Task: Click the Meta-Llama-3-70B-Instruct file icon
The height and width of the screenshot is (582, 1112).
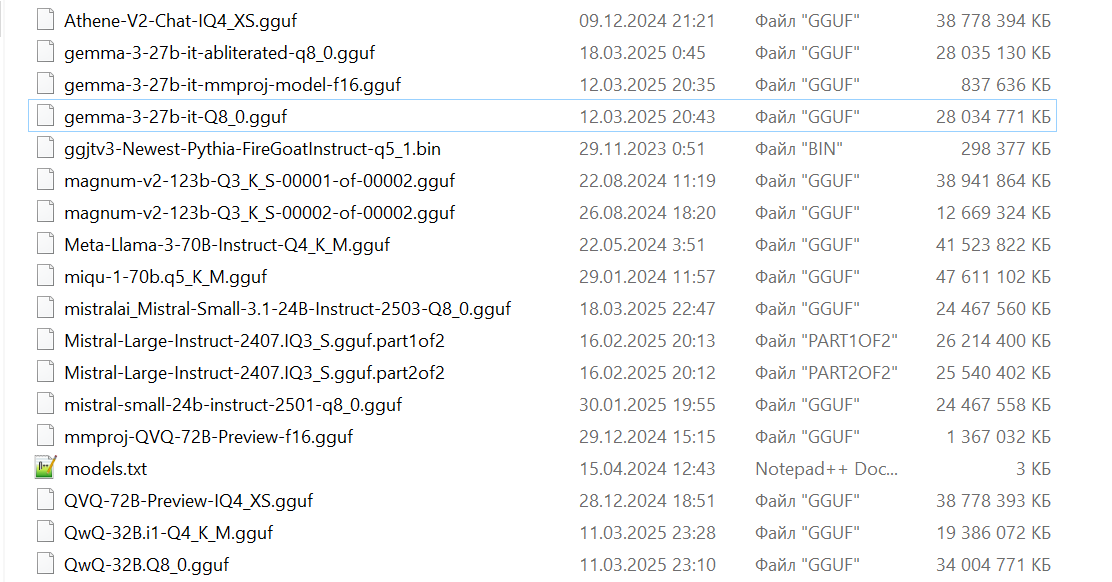Action: [x=45, y=244]
